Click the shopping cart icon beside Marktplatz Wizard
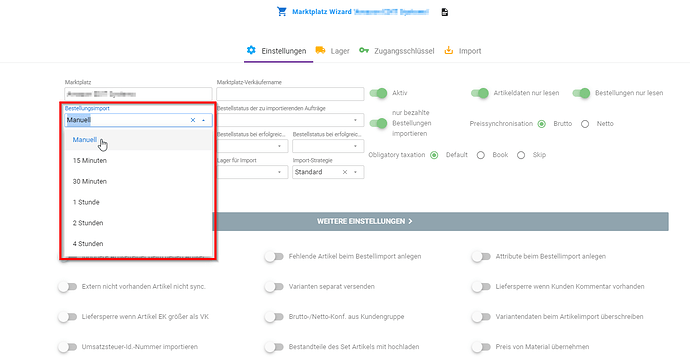The height and width of the screenshot is (360, 690). [x=282, y=11]
